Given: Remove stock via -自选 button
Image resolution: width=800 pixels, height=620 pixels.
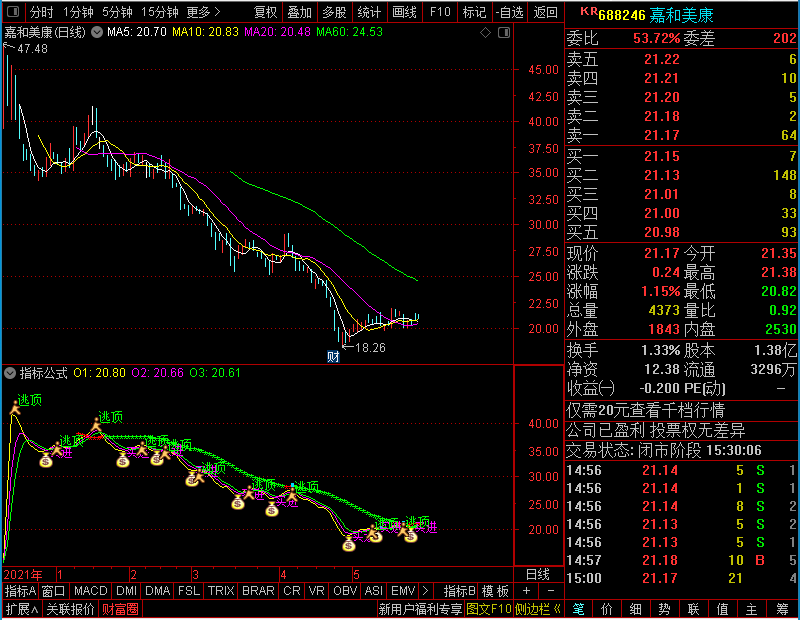Looking at the screenshot, I should 509,12.
